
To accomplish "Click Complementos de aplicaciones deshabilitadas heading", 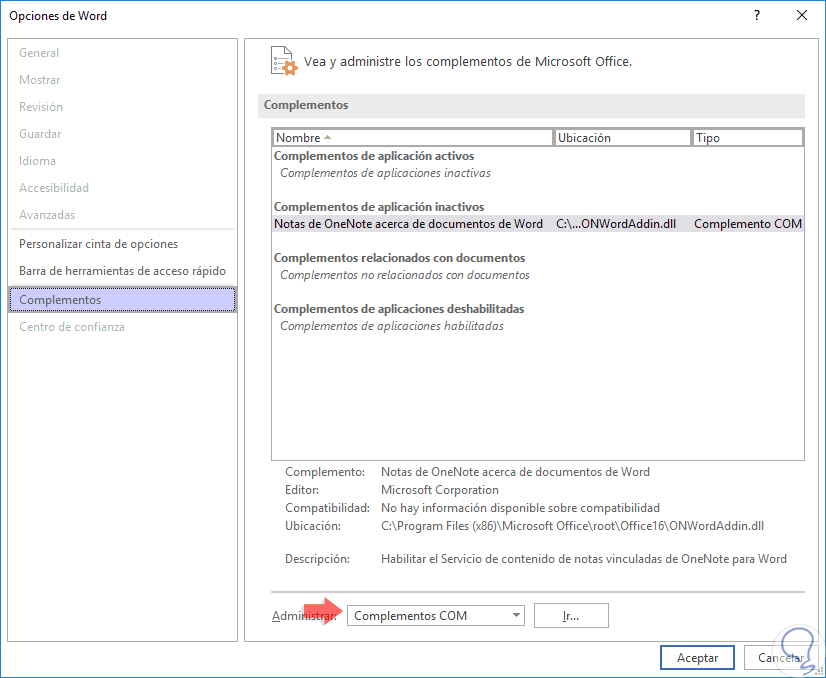I will 399,309.
